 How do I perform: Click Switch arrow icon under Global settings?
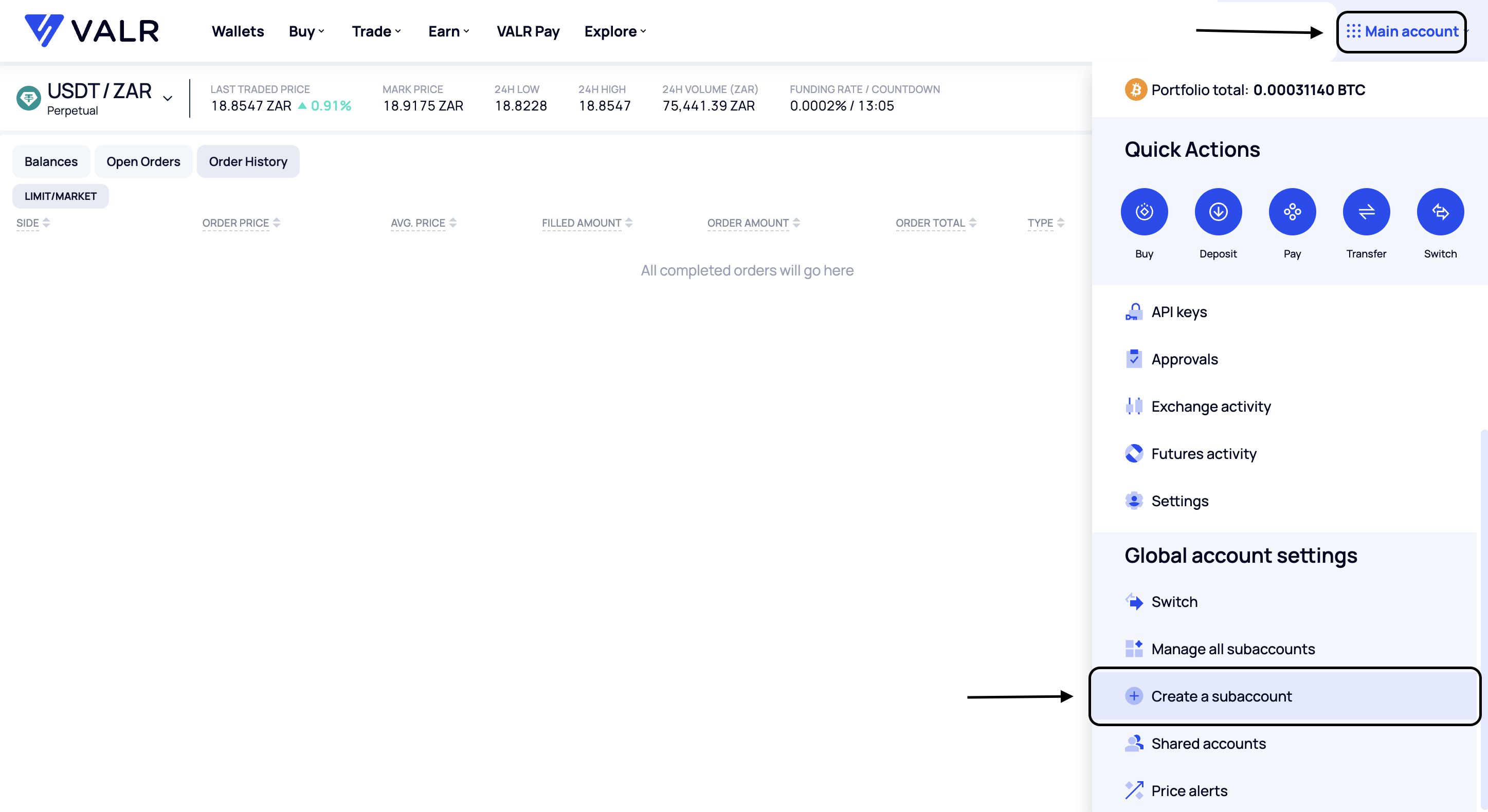coord(1133,602)
